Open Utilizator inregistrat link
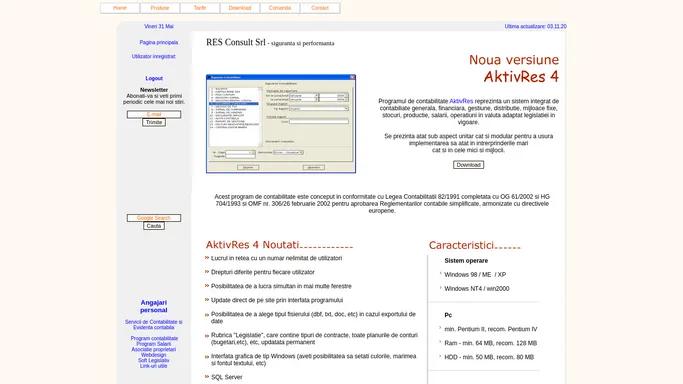This screenshot has width=683, height=384. [154, 57]
